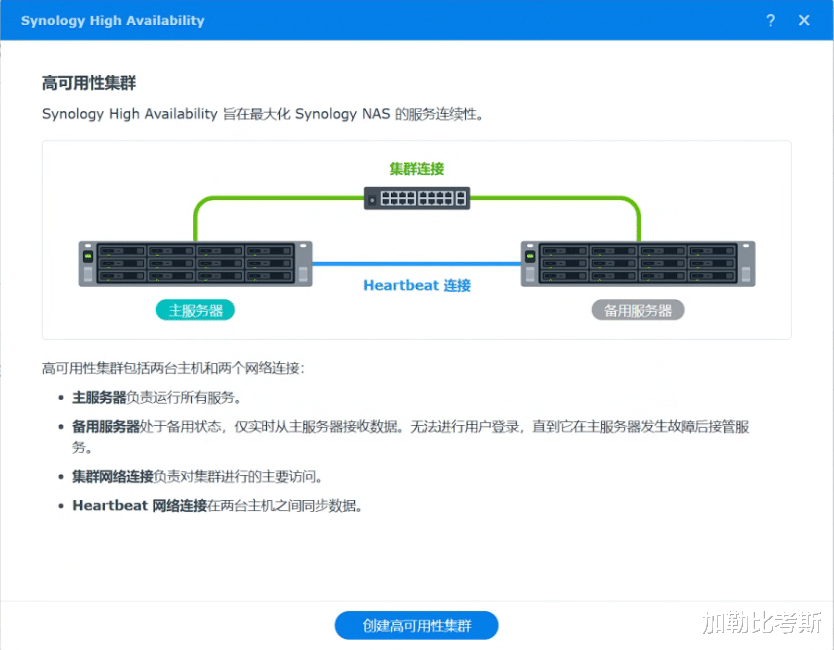Close the Synology High Availability dialog

[x=804, y=20]
